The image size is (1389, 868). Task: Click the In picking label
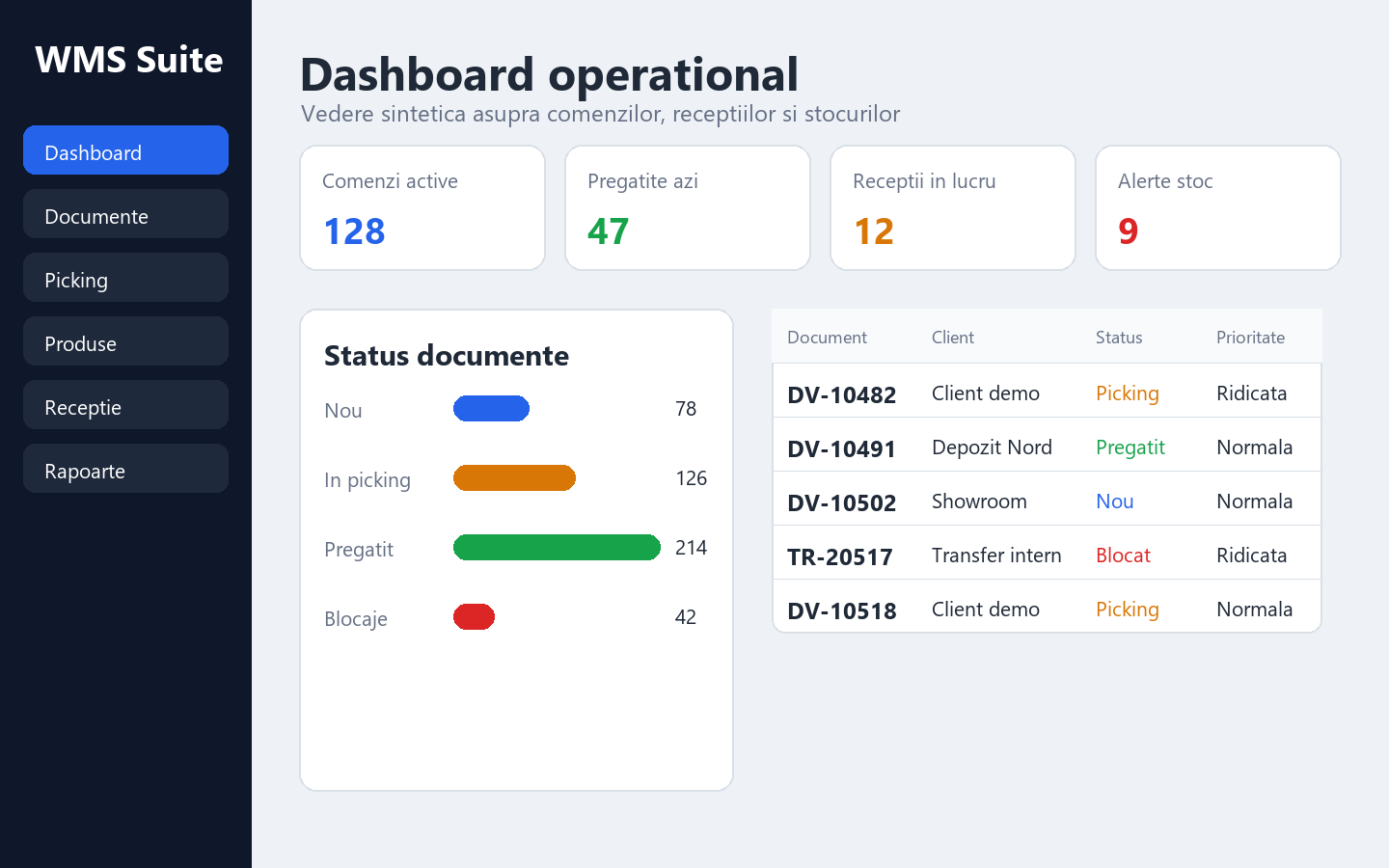[x=368, y=480]
